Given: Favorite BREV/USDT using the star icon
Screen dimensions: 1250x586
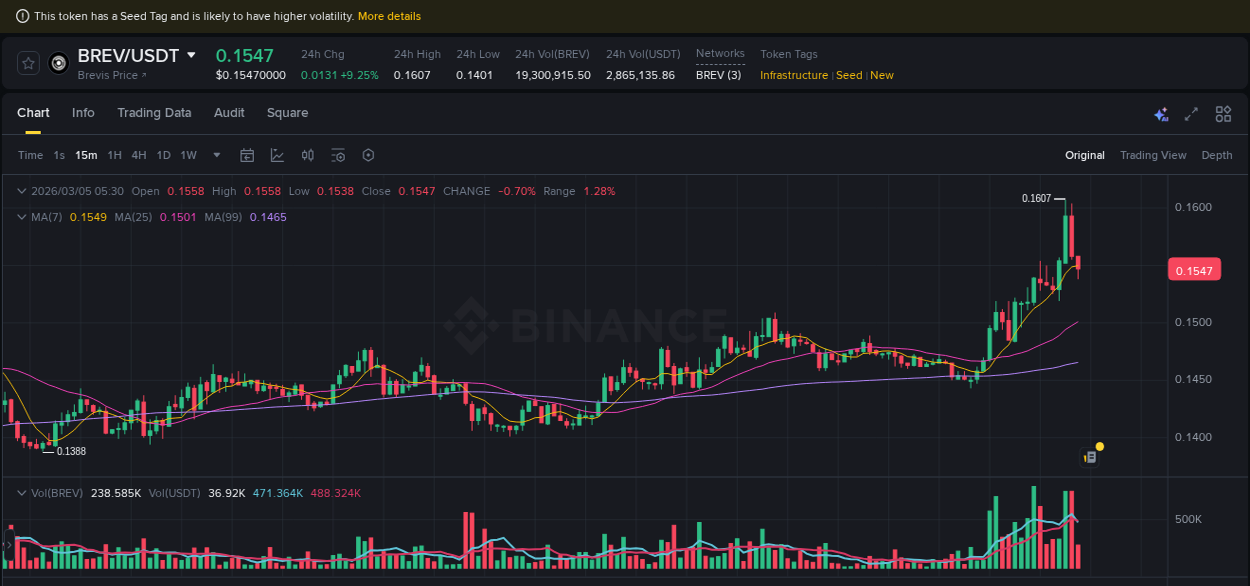Looking at the screenshot, I should click(28, 62).
